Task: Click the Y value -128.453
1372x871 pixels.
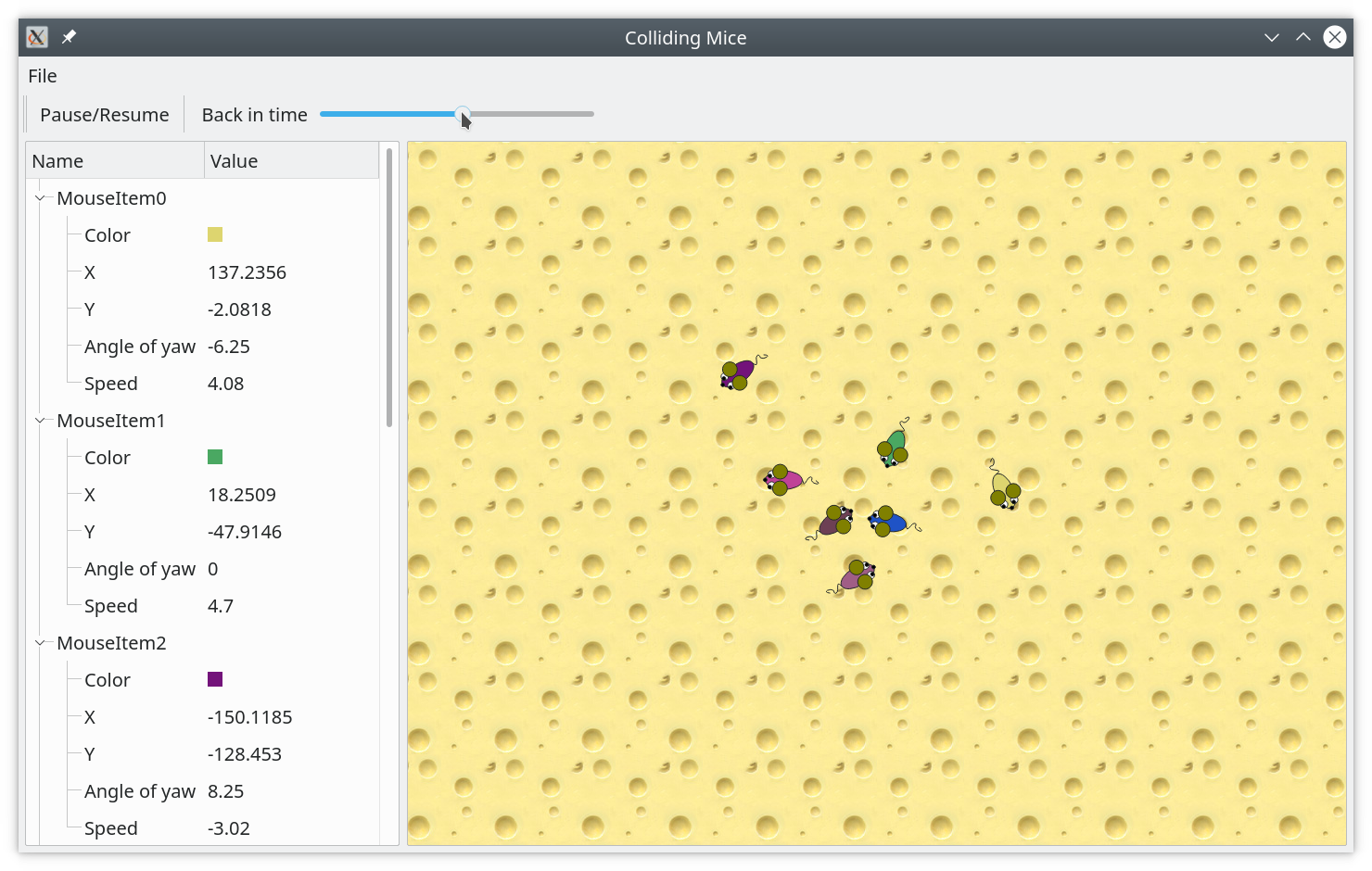Action: 245,754
